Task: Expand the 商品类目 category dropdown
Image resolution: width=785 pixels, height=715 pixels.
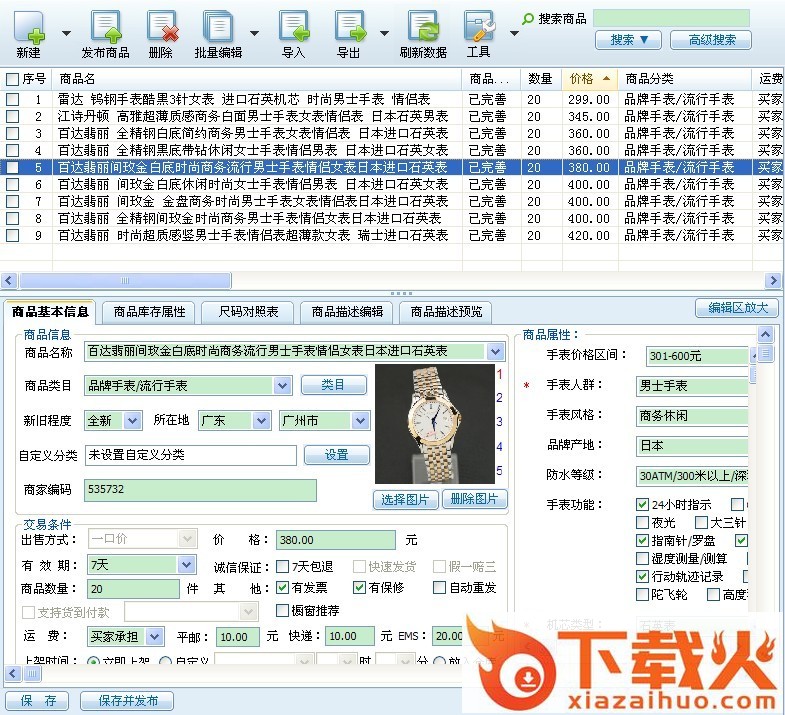Action: click(x=283, y=385)
